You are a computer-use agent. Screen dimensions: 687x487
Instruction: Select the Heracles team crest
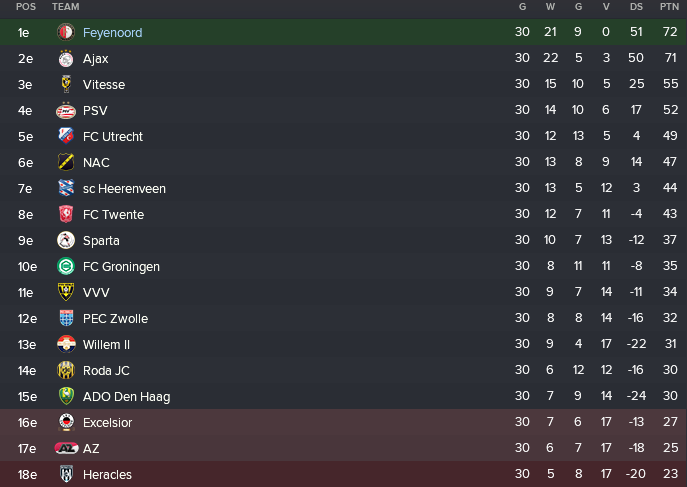(66, 474)
